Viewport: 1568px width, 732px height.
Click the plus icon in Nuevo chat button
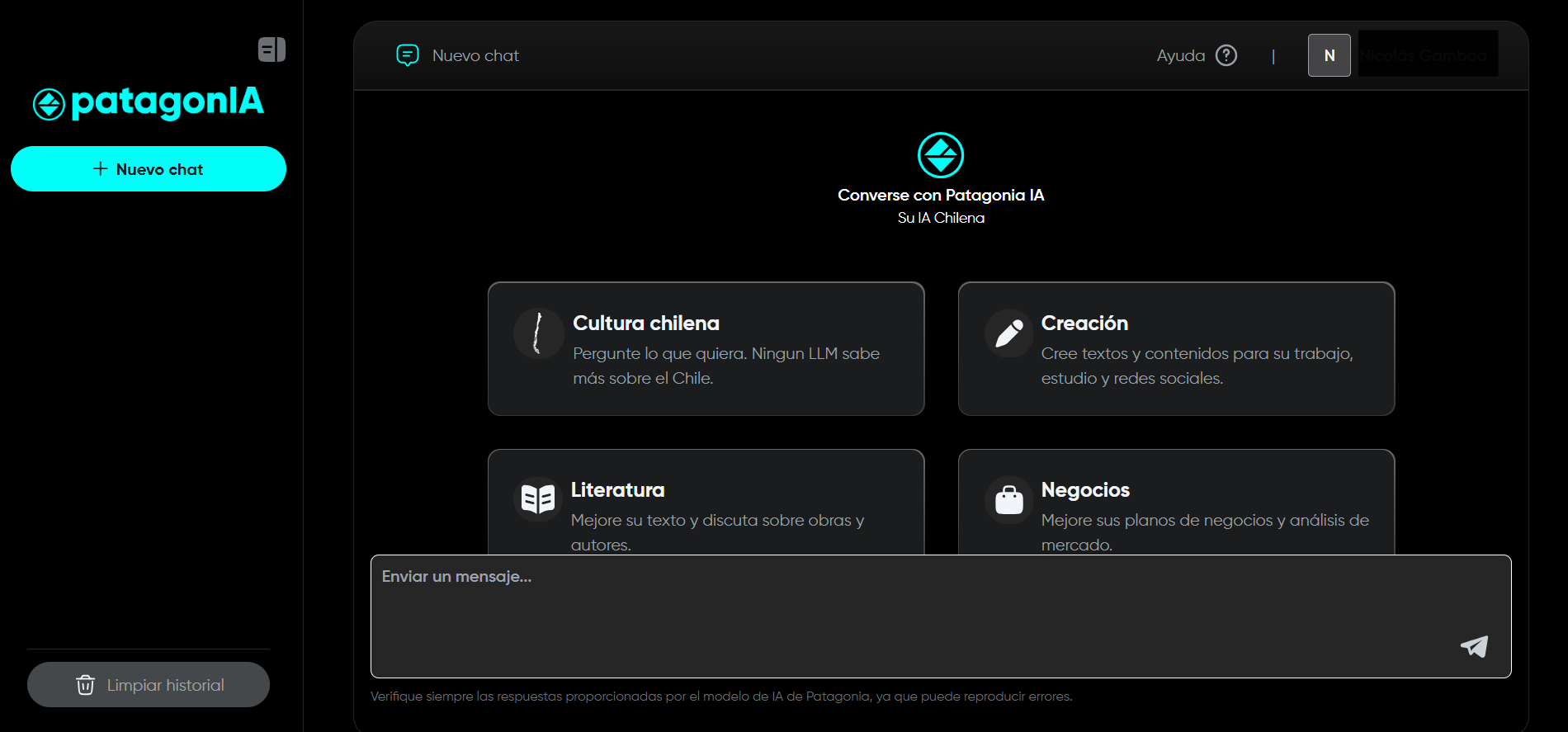click(101, 168)
